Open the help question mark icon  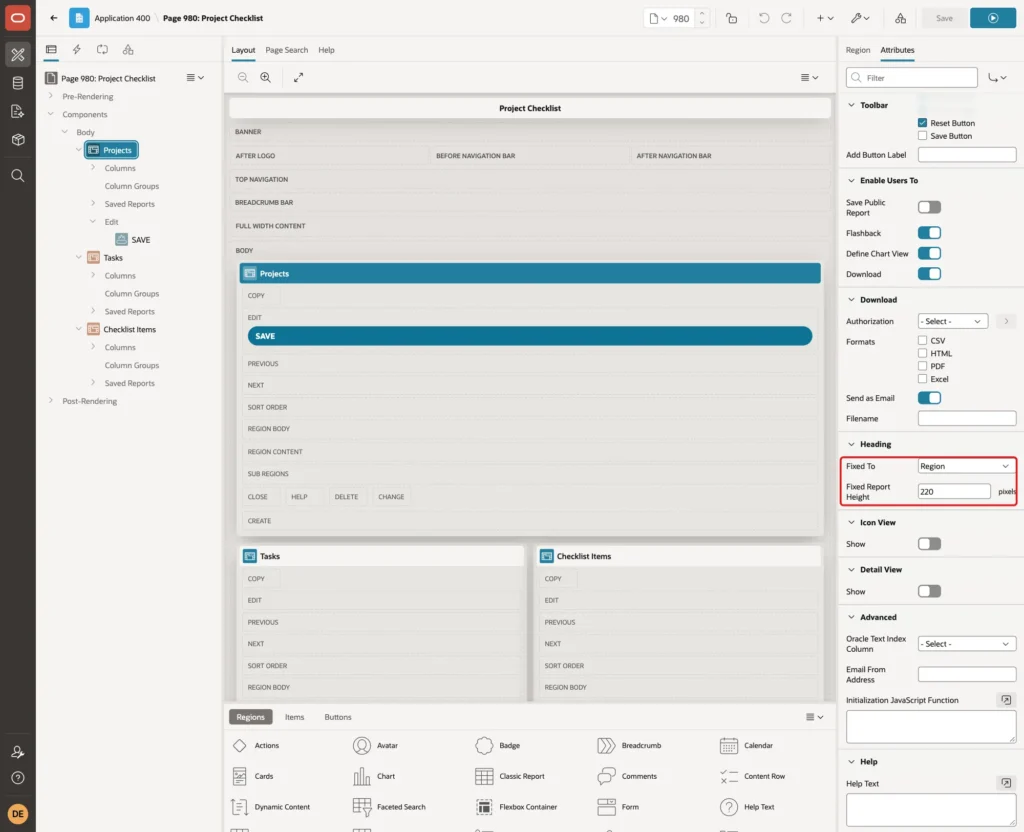click(x=18, y=778)
